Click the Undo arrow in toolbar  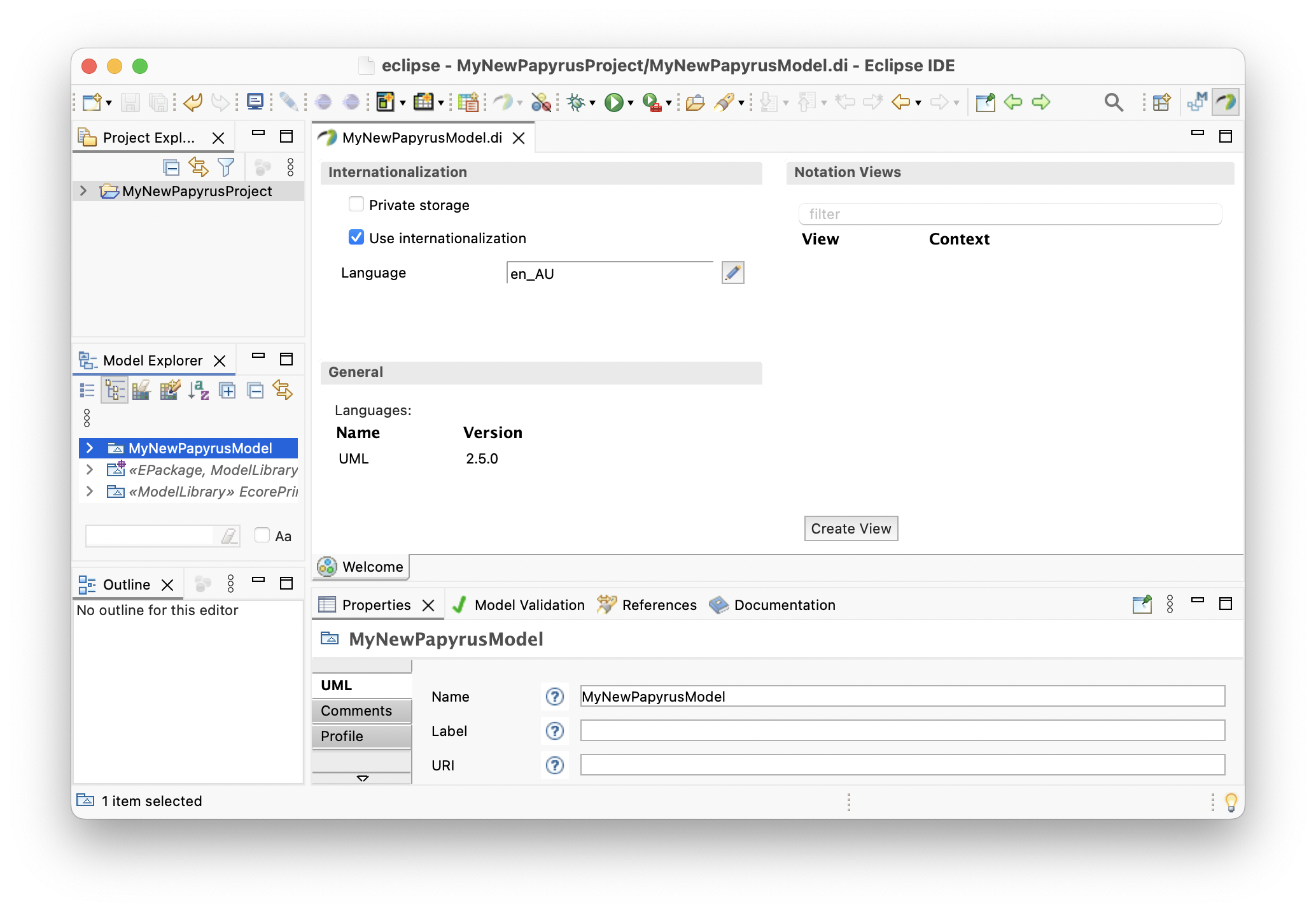[192, 102]
